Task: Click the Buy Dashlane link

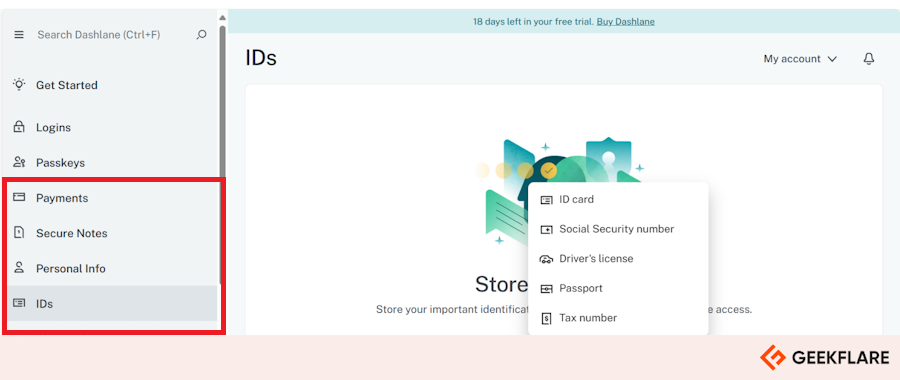Action: pyautogui.click(x=626, y=22)
